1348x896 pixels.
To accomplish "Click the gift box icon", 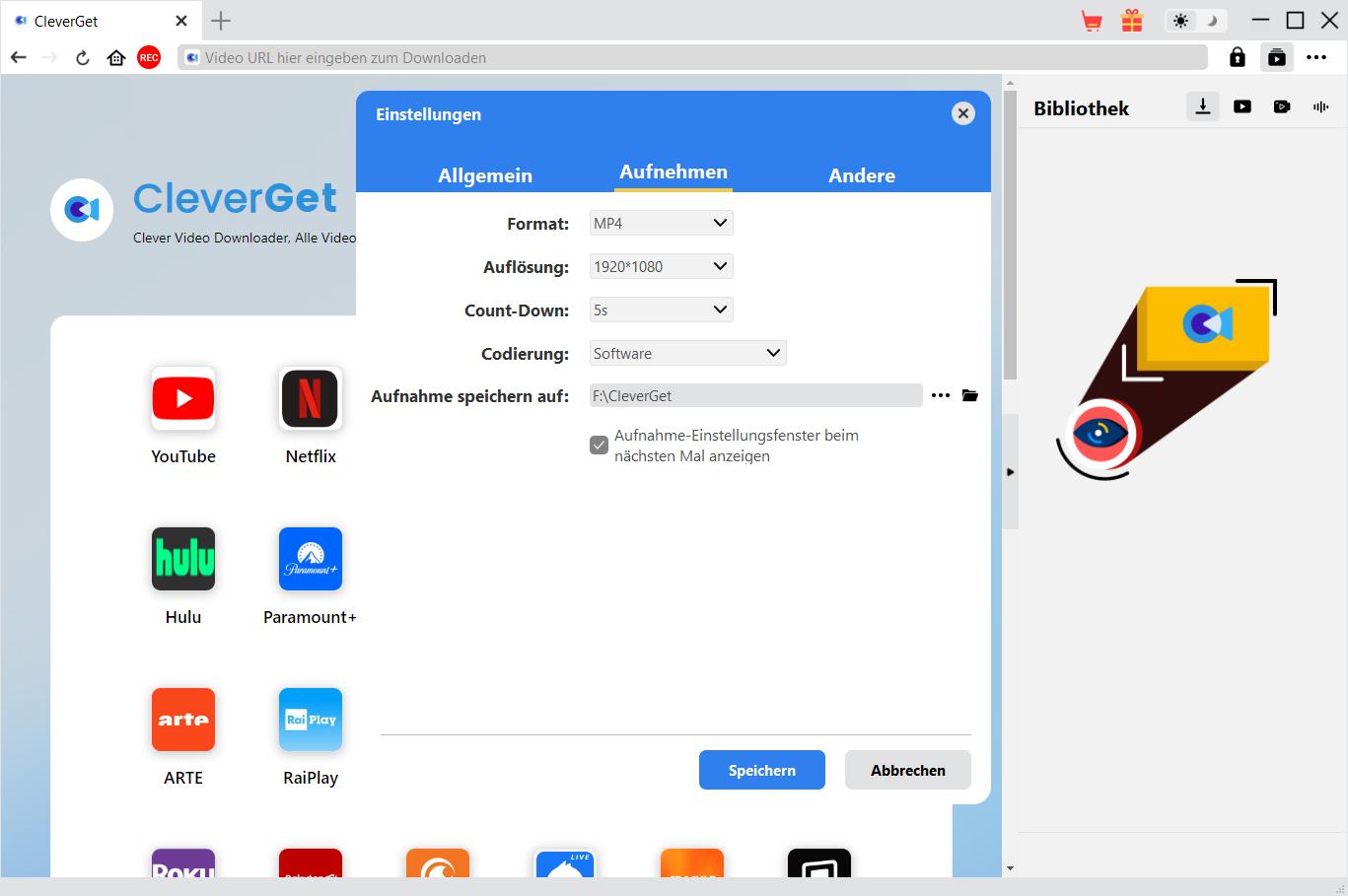I will (x=1132, y=21).
